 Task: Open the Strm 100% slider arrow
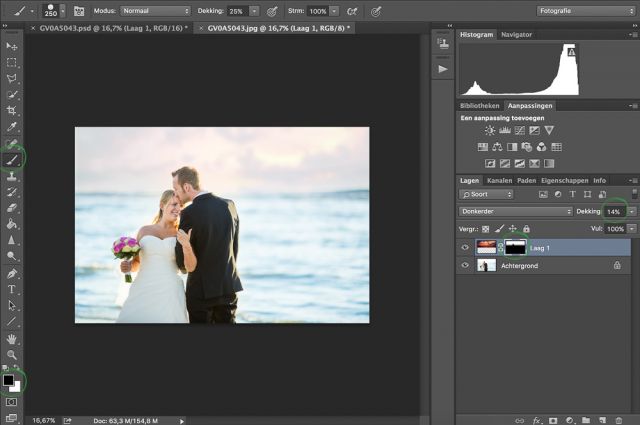334,11
